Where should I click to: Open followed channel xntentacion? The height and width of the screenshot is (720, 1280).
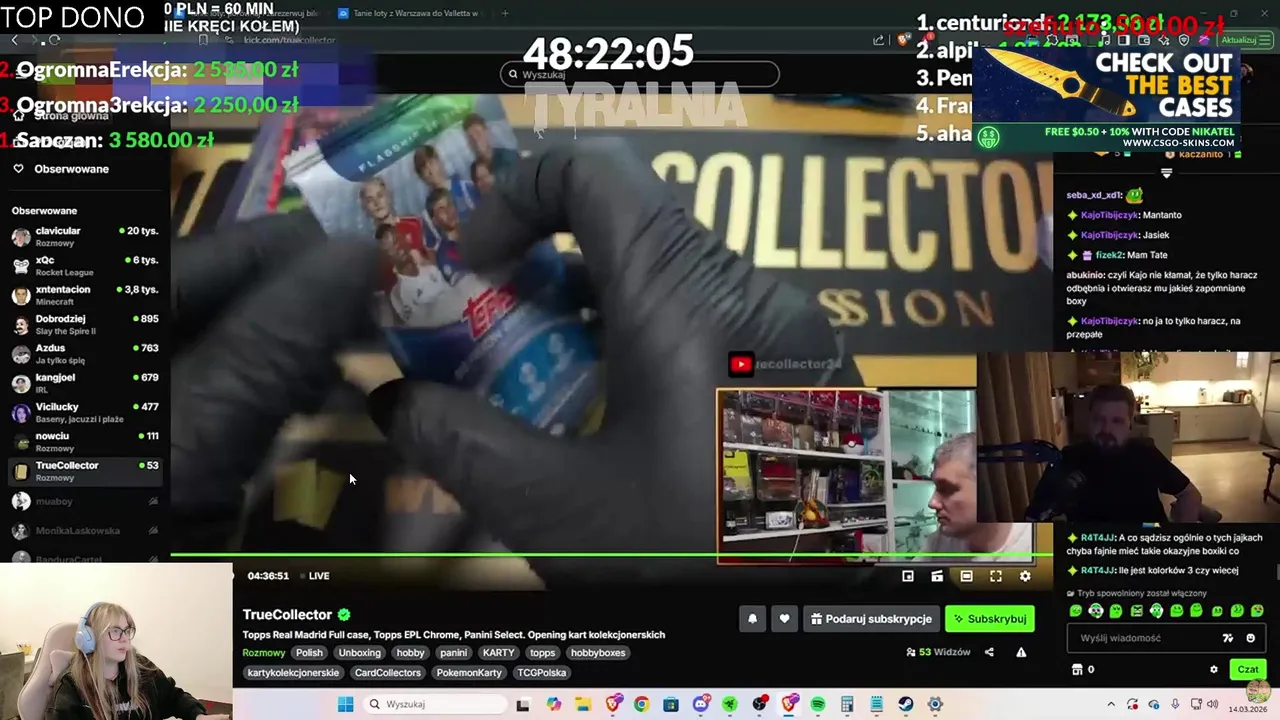85,295
